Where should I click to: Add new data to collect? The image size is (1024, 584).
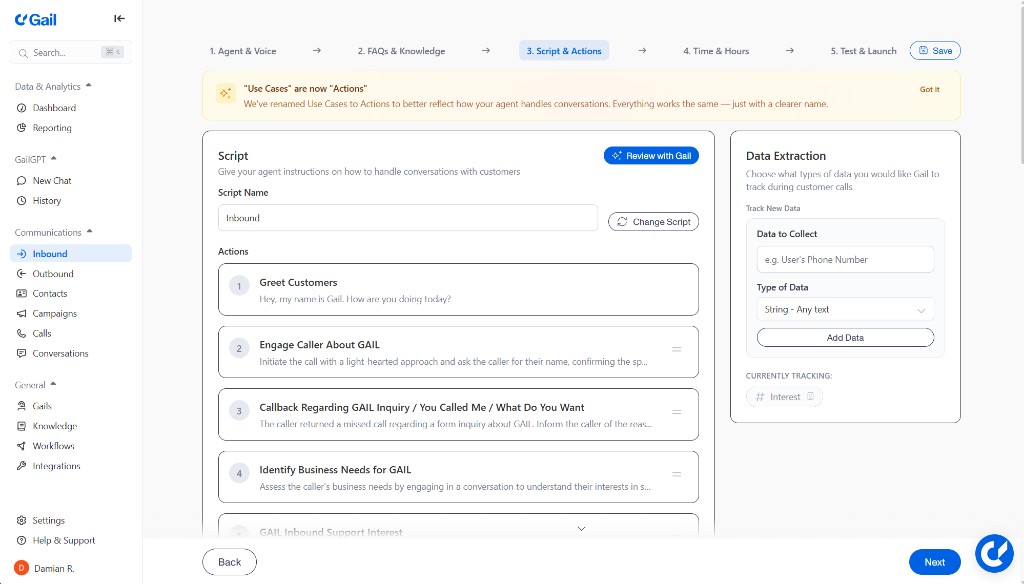[x=845, y=336]
